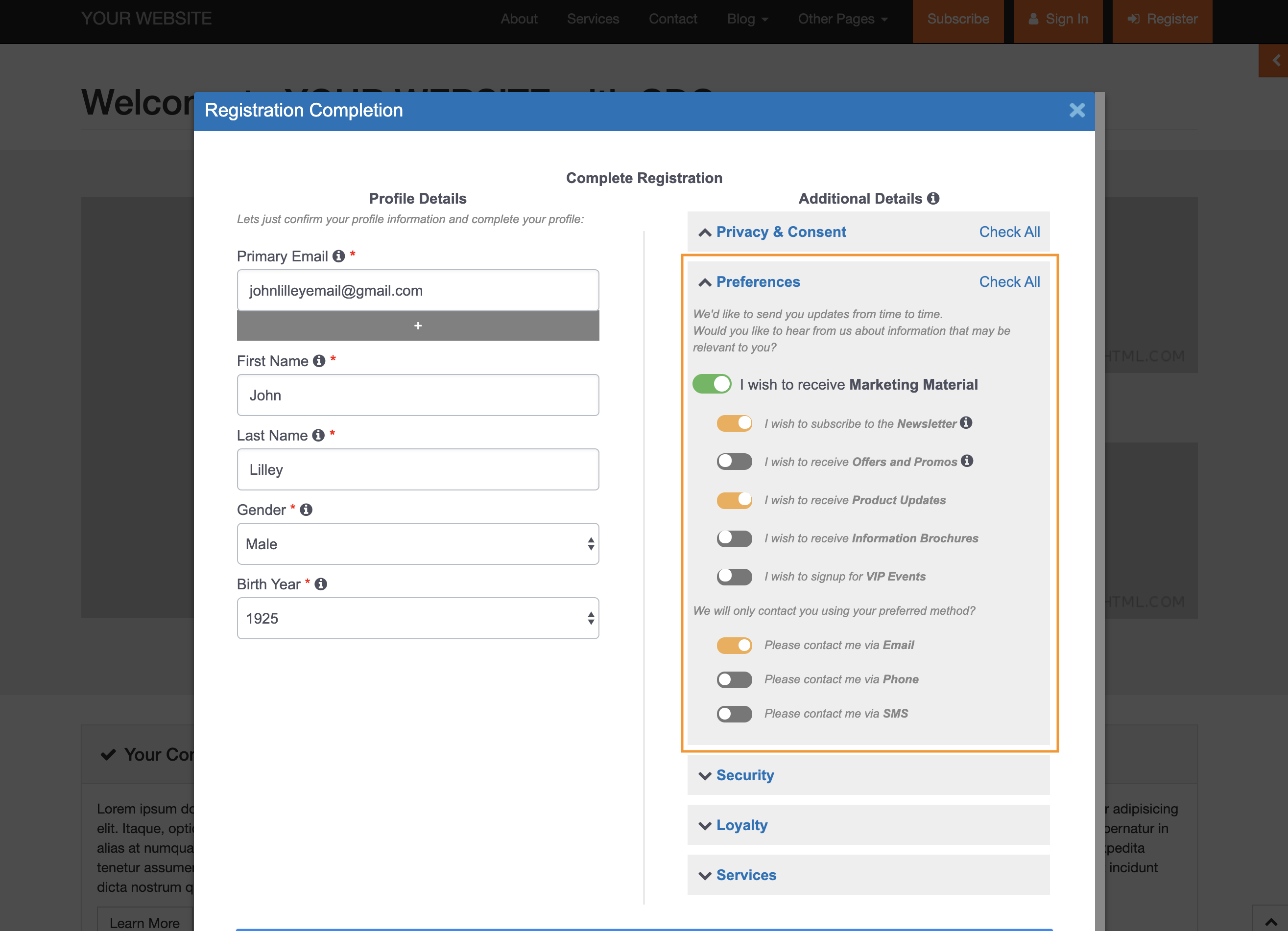This screenshot has height=931, width=1288.
Task: Click info icon next to Additional Details
Action: (933, 199)
